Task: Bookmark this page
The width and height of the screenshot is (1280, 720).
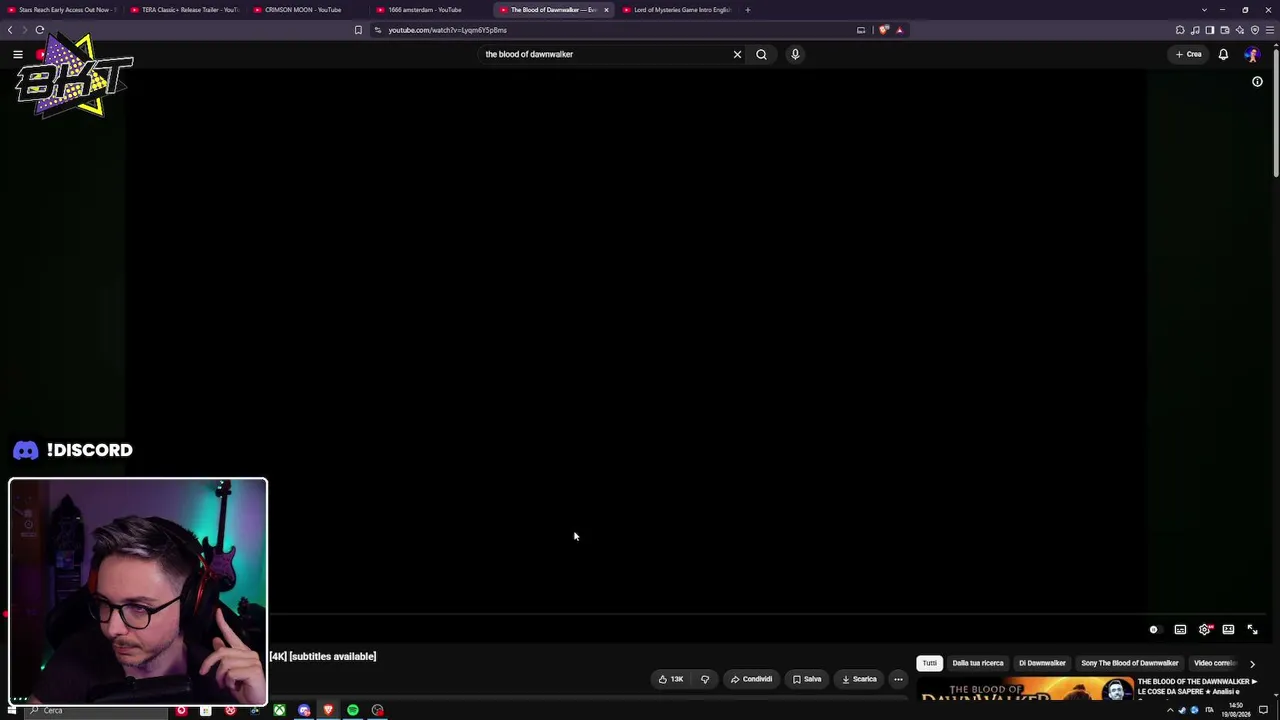Action: point(358,30)
